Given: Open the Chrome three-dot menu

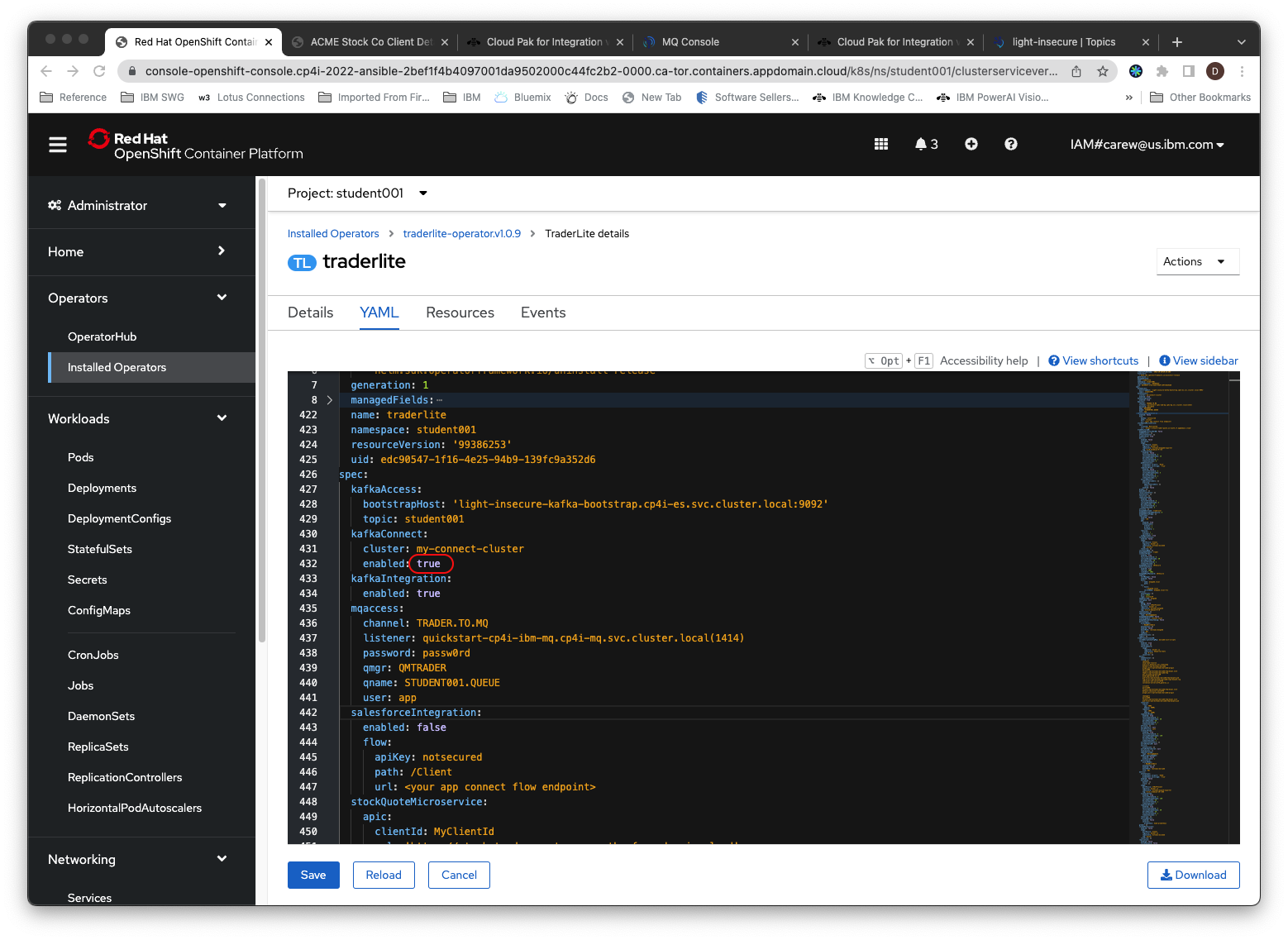Looking at the screenshot, I should pos(1242,71).
